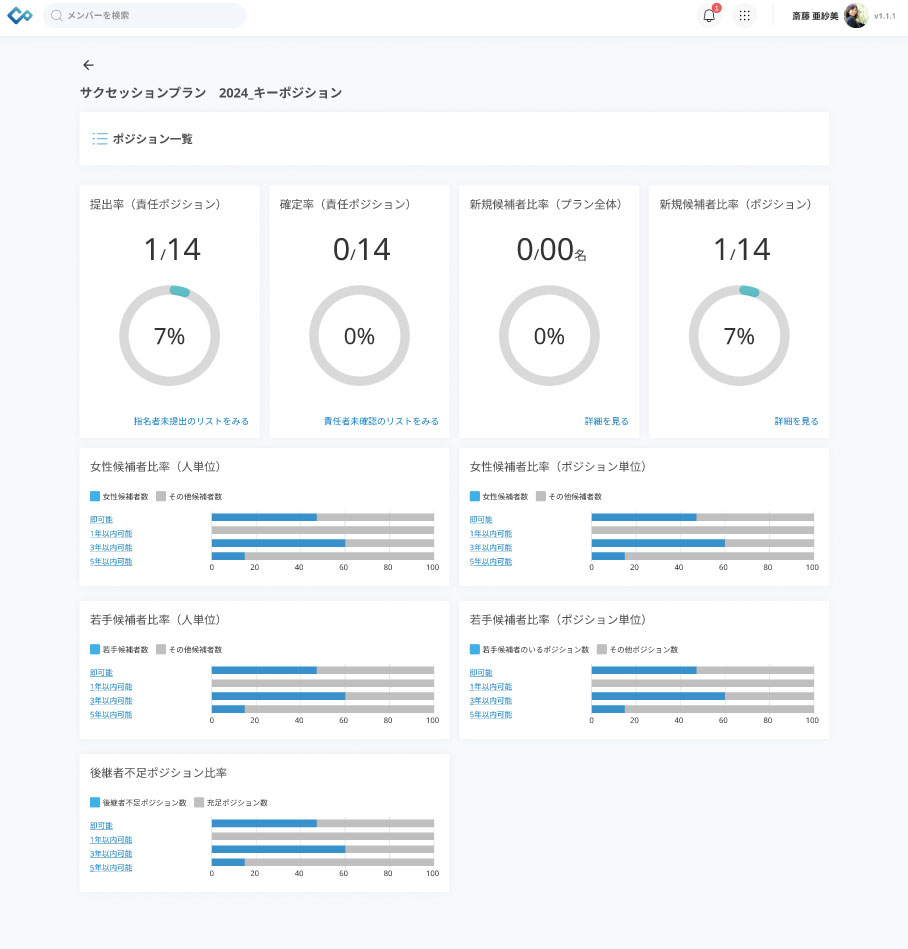Click the ポジション一覧 list icon
Screen dimensions: 908x949
pyautogui.click(x=100, y=139)
